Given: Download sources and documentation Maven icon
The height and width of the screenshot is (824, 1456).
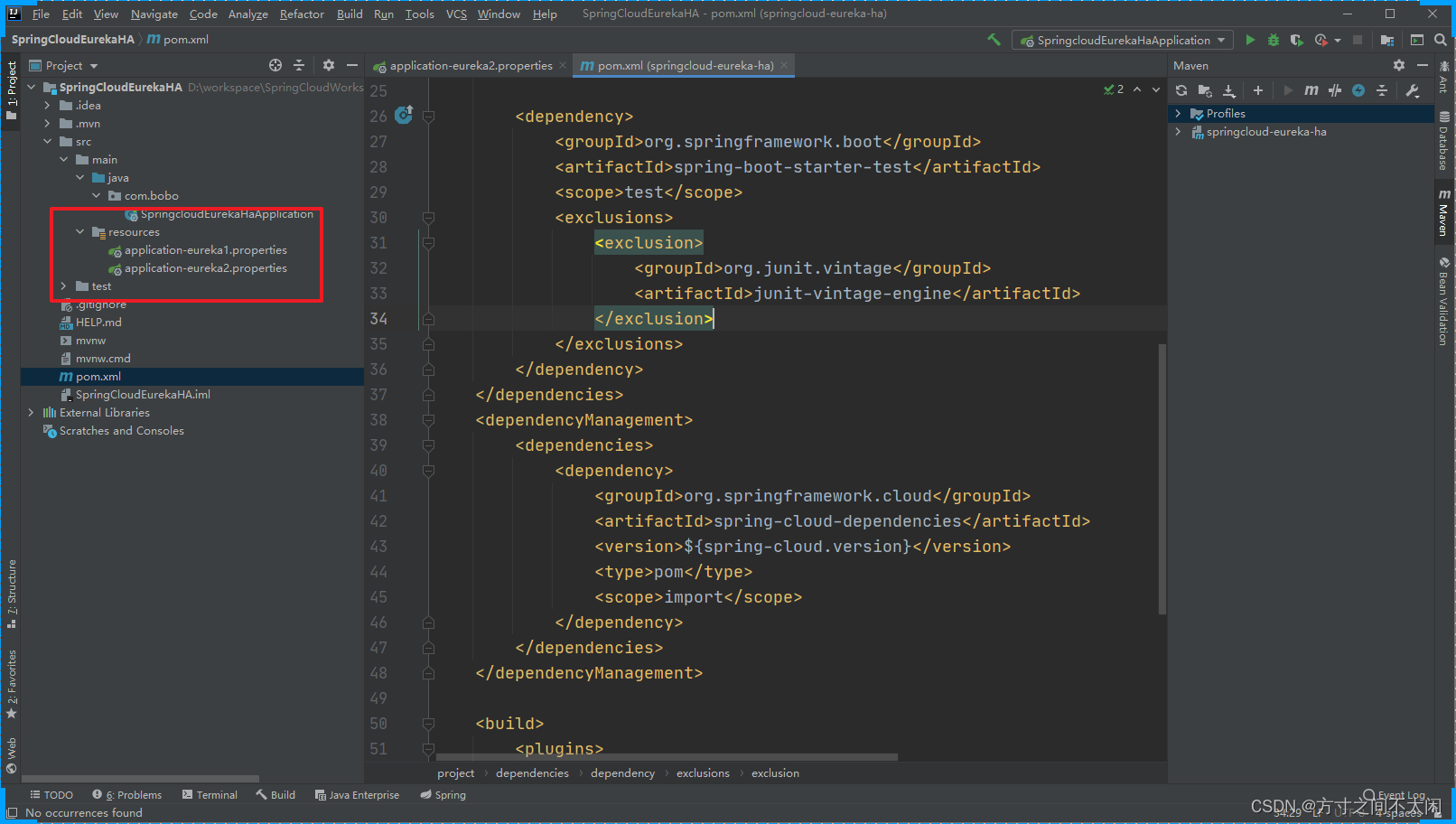Looking at the screenshot, I should click(1229, 90).
